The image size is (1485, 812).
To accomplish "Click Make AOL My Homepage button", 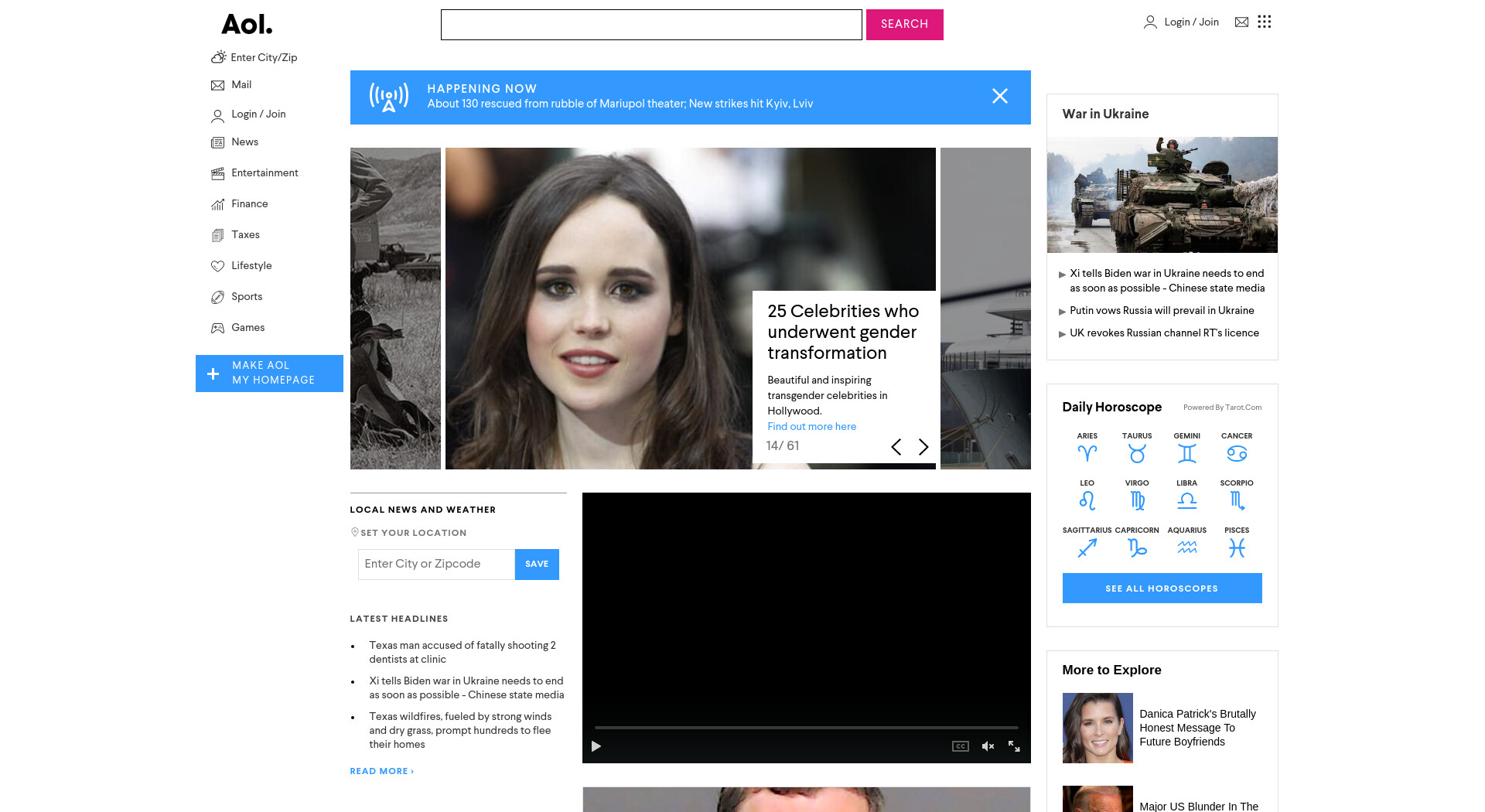I will [269, 374].
